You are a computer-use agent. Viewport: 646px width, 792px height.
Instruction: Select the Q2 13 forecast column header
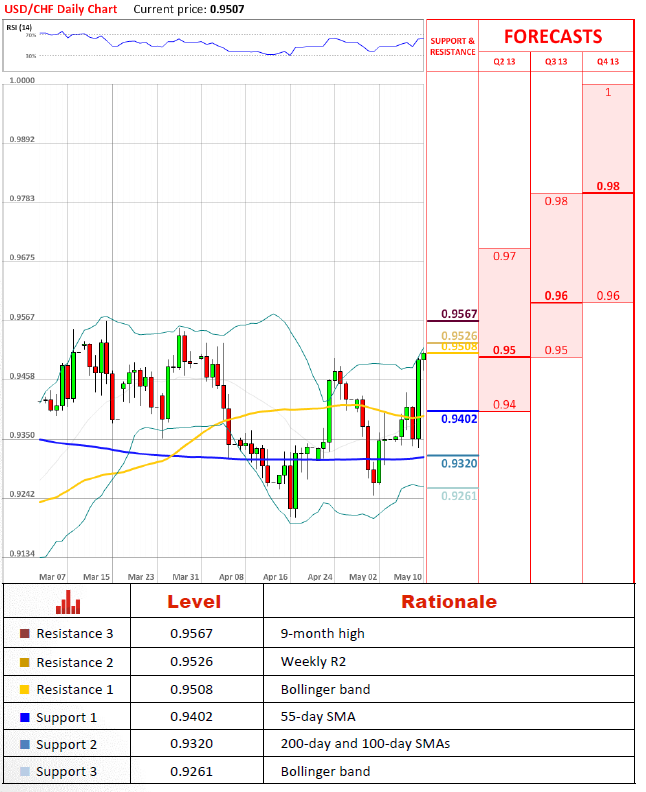tap(504, 62)
